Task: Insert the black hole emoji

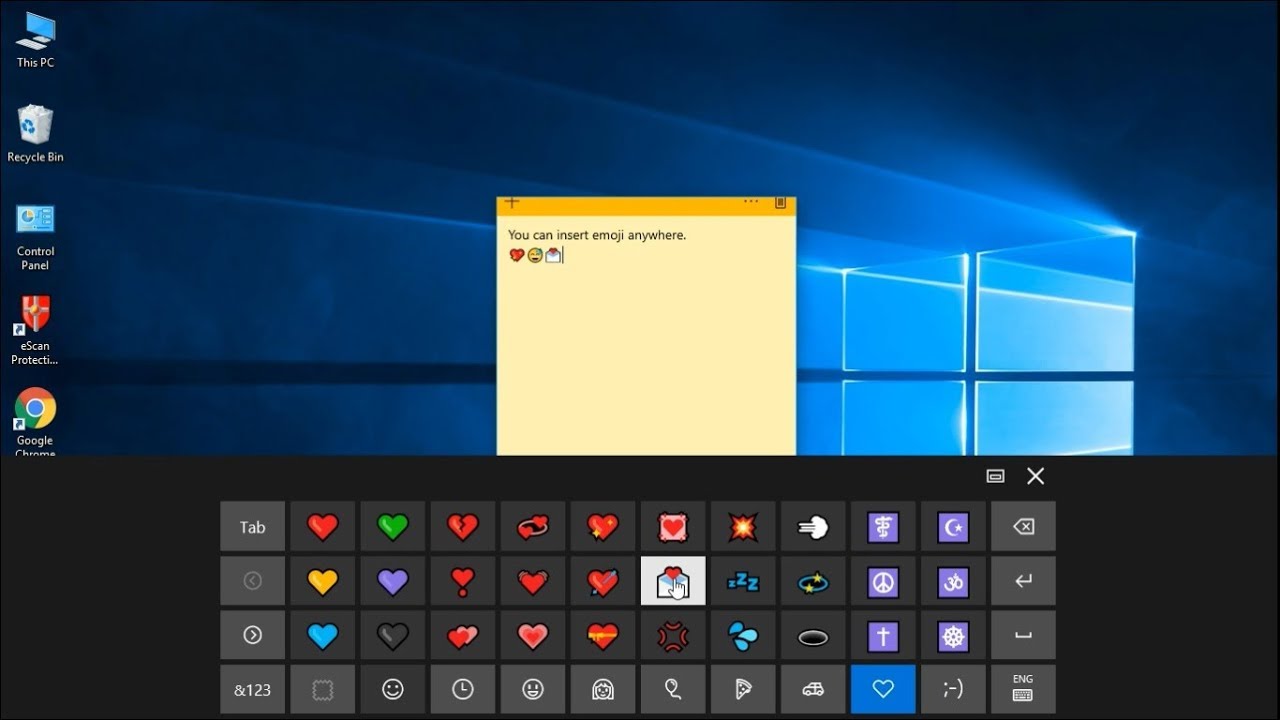Action: (812, 635)
